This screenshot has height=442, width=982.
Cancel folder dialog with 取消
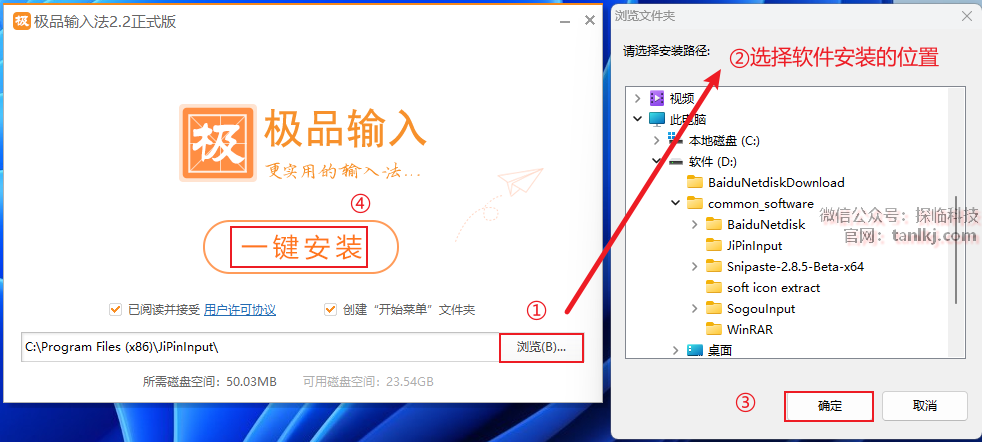(x=924, y=406)
